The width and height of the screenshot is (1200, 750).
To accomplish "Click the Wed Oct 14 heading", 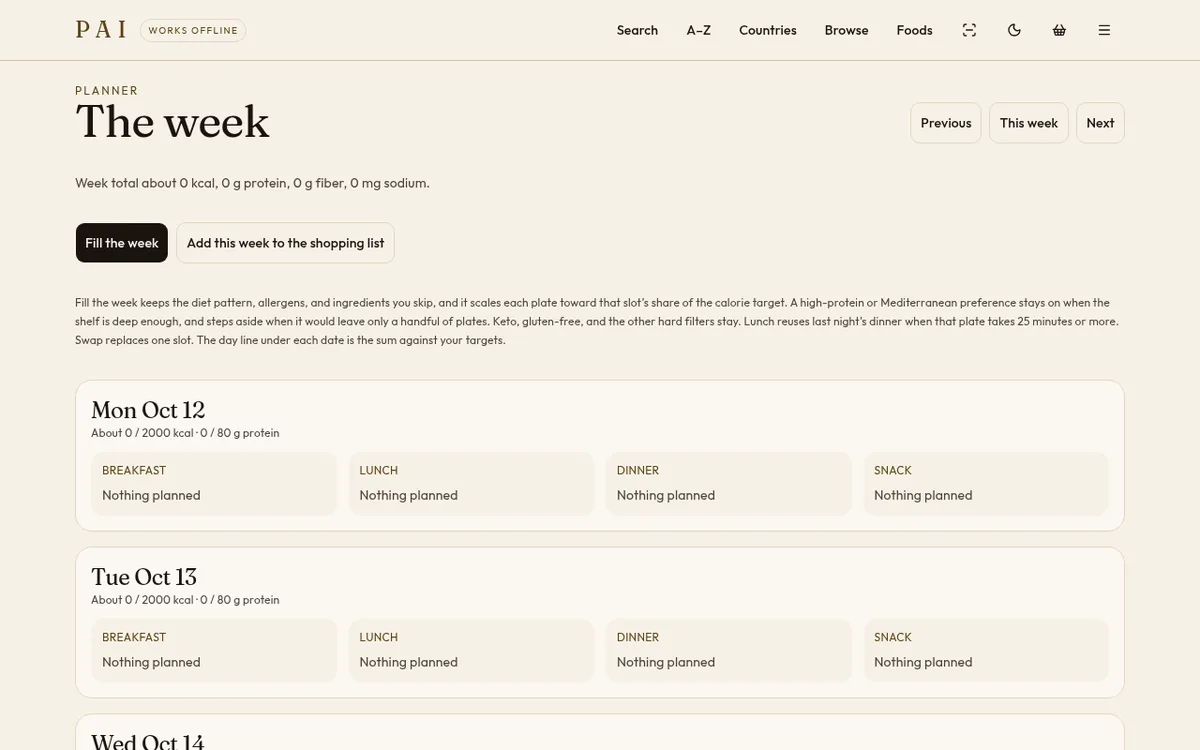I will (148, 742).
